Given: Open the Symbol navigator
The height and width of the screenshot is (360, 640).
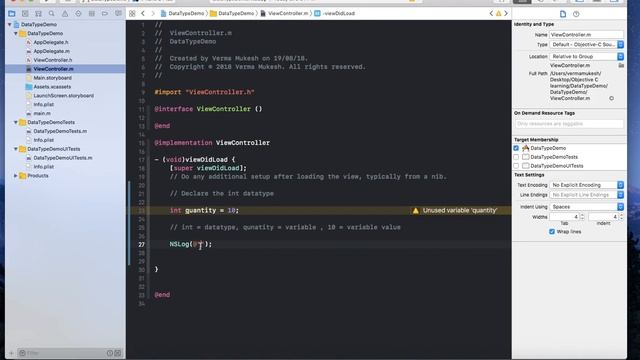Looking at the screenshot, I should [38, 13].
